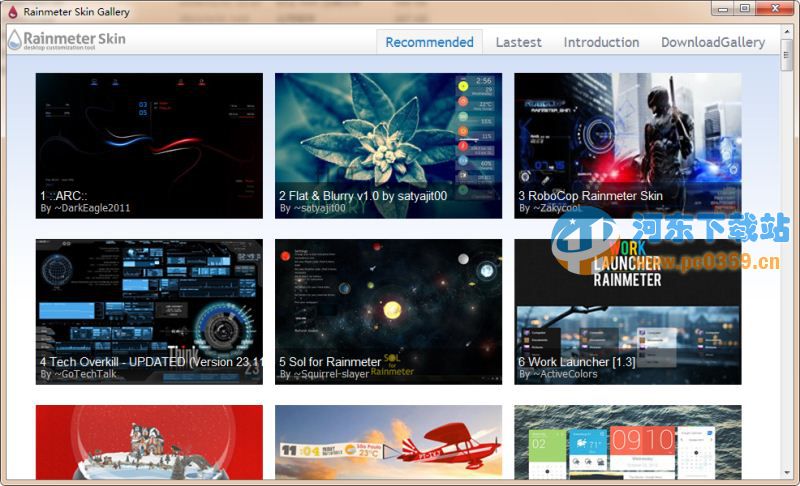Viewport: 800px width, 486px height.
Task: Open the Flat & Blurry v1.0 skin thumbnail
Action: point(388,146)
